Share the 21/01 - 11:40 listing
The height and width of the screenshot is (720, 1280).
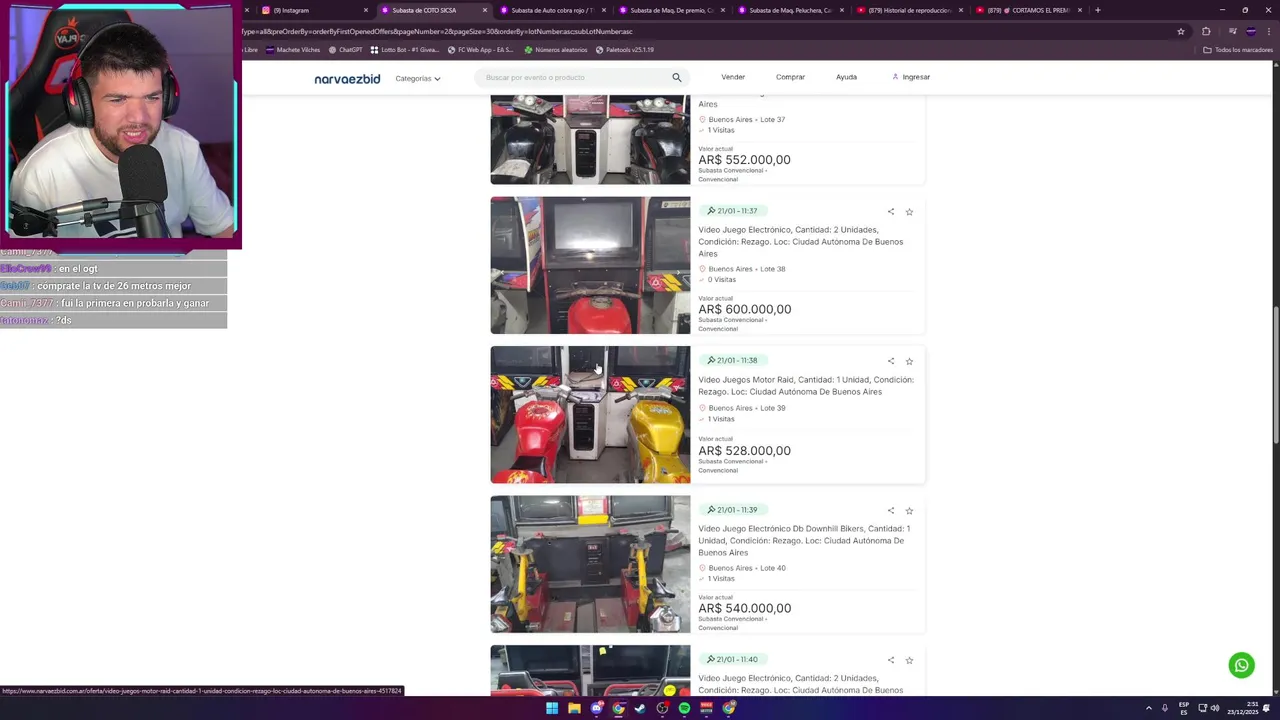tap(891, 660)
